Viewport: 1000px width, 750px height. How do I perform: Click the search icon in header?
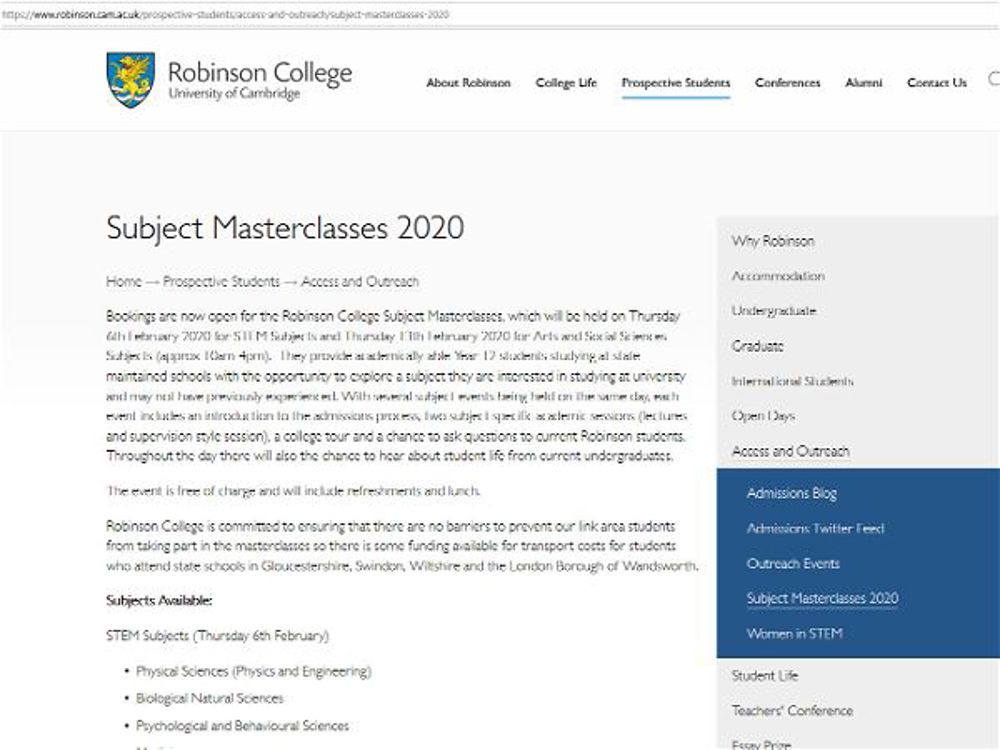993,80
